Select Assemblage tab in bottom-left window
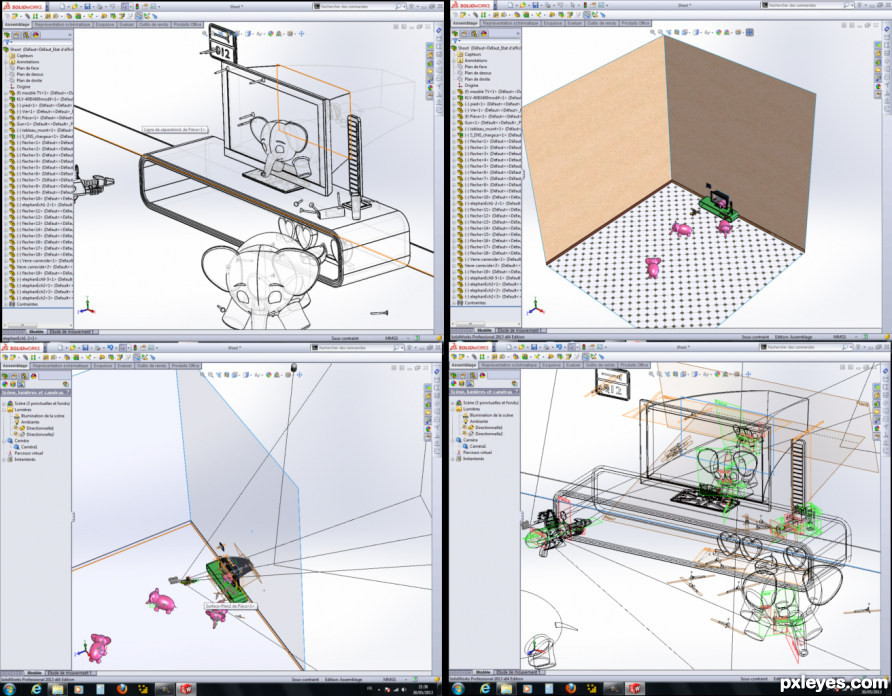Viewport: 892px width, 696px height. (x=15, y=365)
